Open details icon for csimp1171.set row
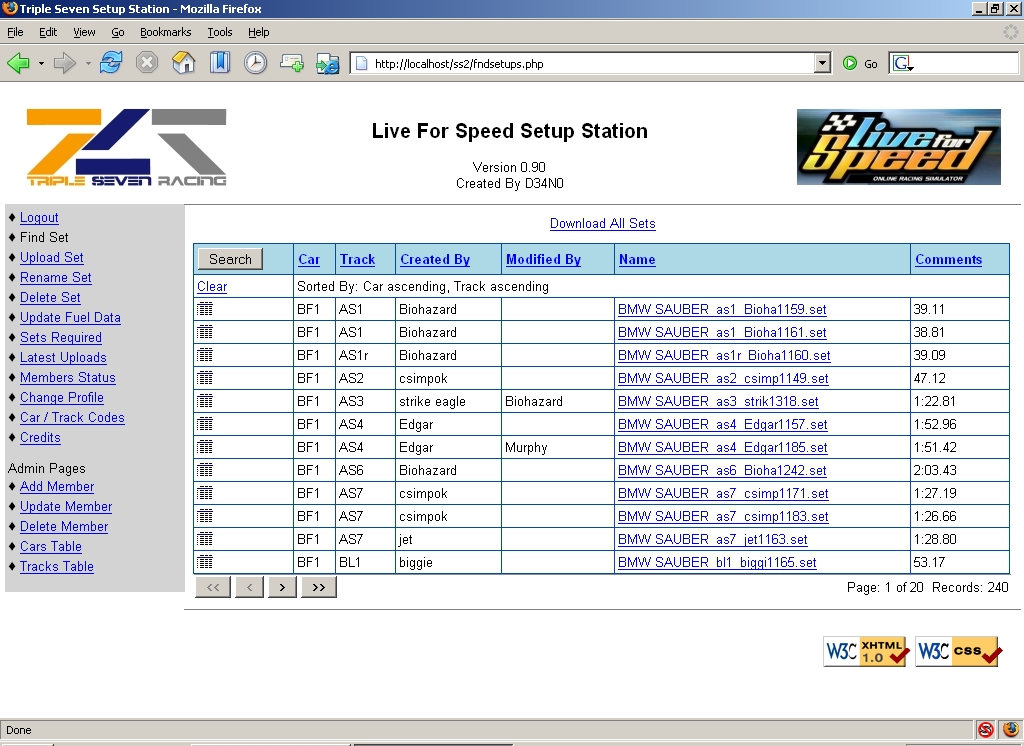1024x746 pixels. click(x=205, y=493)
